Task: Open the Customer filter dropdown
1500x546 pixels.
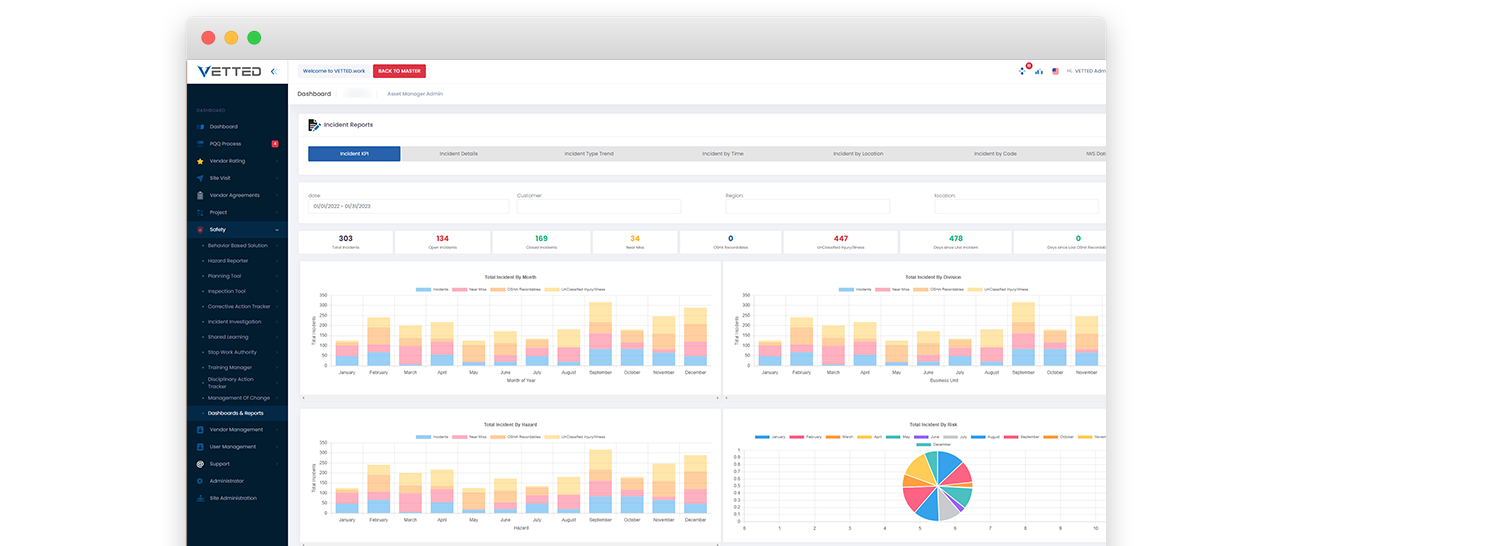Action: pos(598,206)
